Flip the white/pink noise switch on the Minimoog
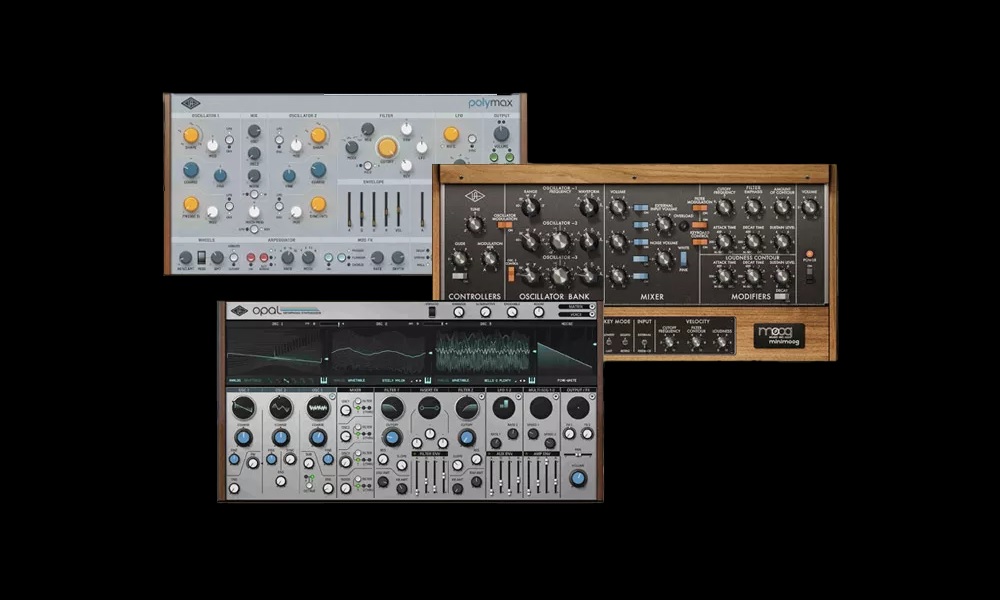 tap(682, 260)
